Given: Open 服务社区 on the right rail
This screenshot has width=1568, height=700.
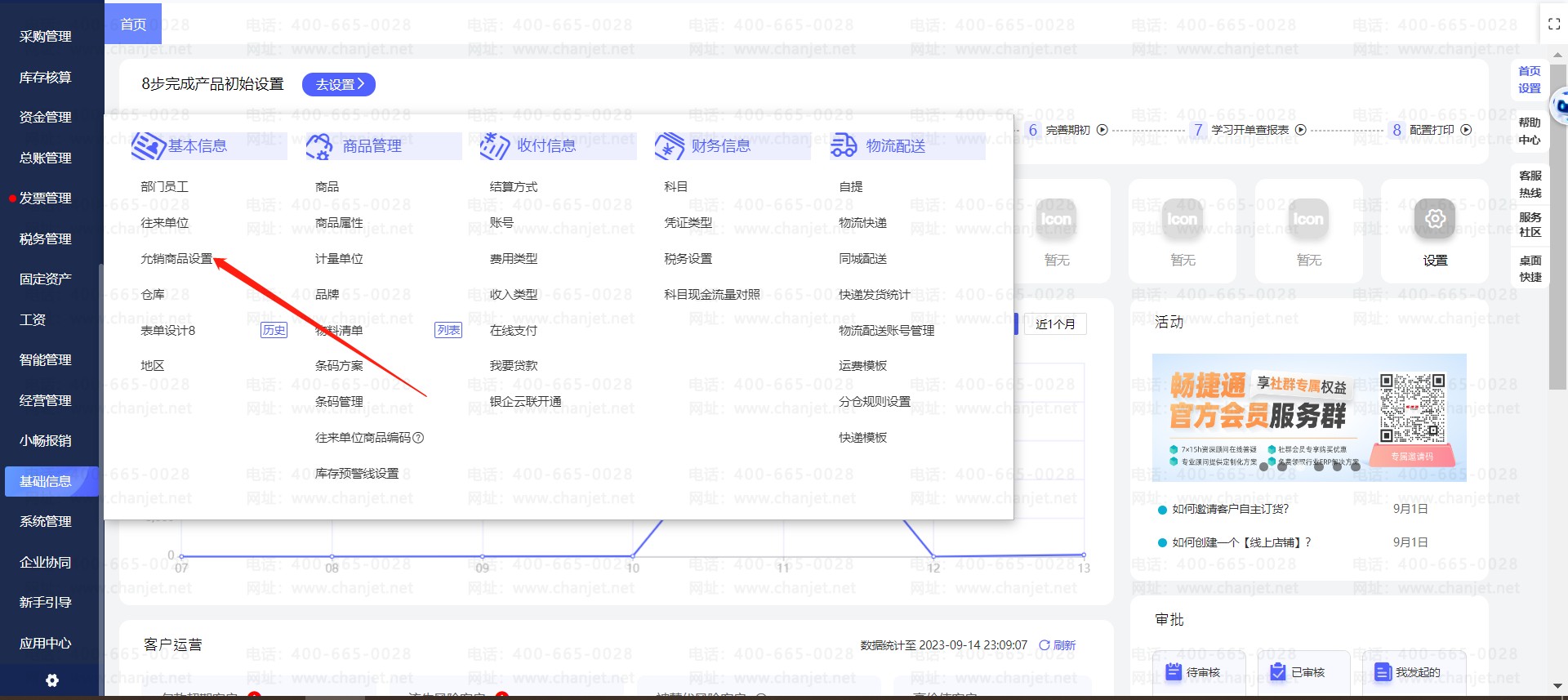Looking at the screenshot, I should click(1530, 225).
